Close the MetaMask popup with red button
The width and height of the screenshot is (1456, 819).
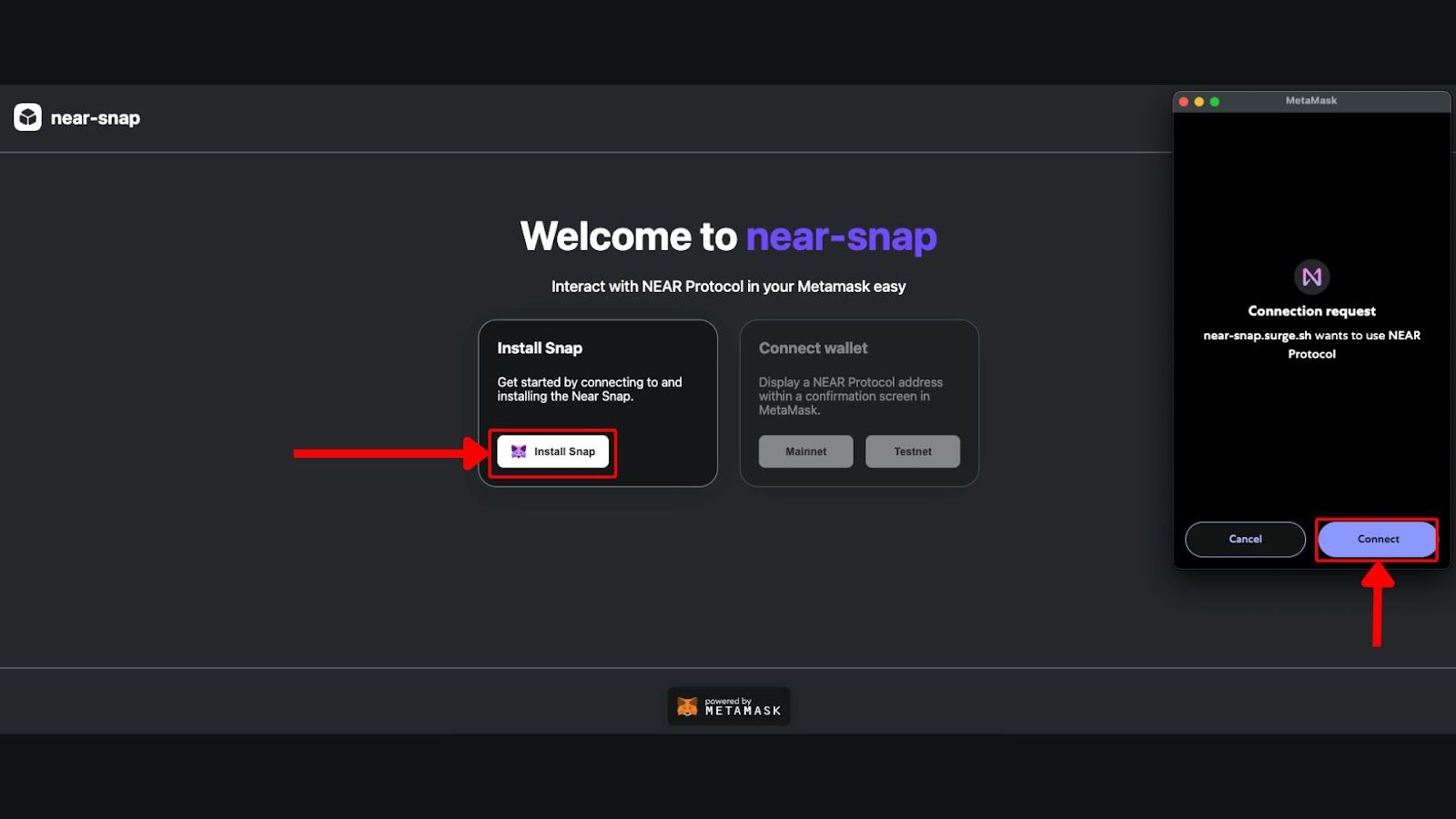coord(1184,102)
